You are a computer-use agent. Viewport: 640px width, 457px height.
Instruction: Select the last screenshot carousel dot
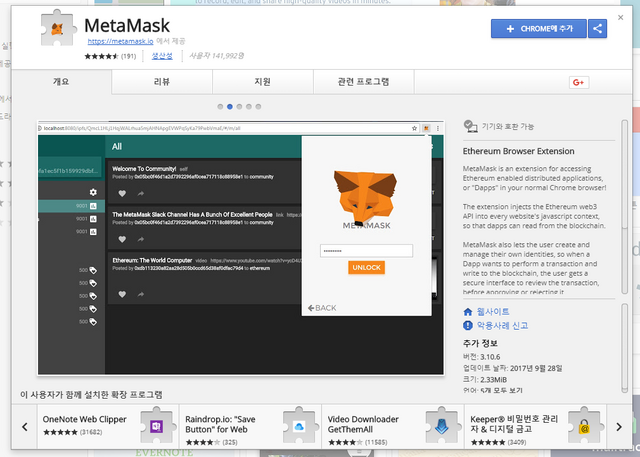(x=259, y=105)
